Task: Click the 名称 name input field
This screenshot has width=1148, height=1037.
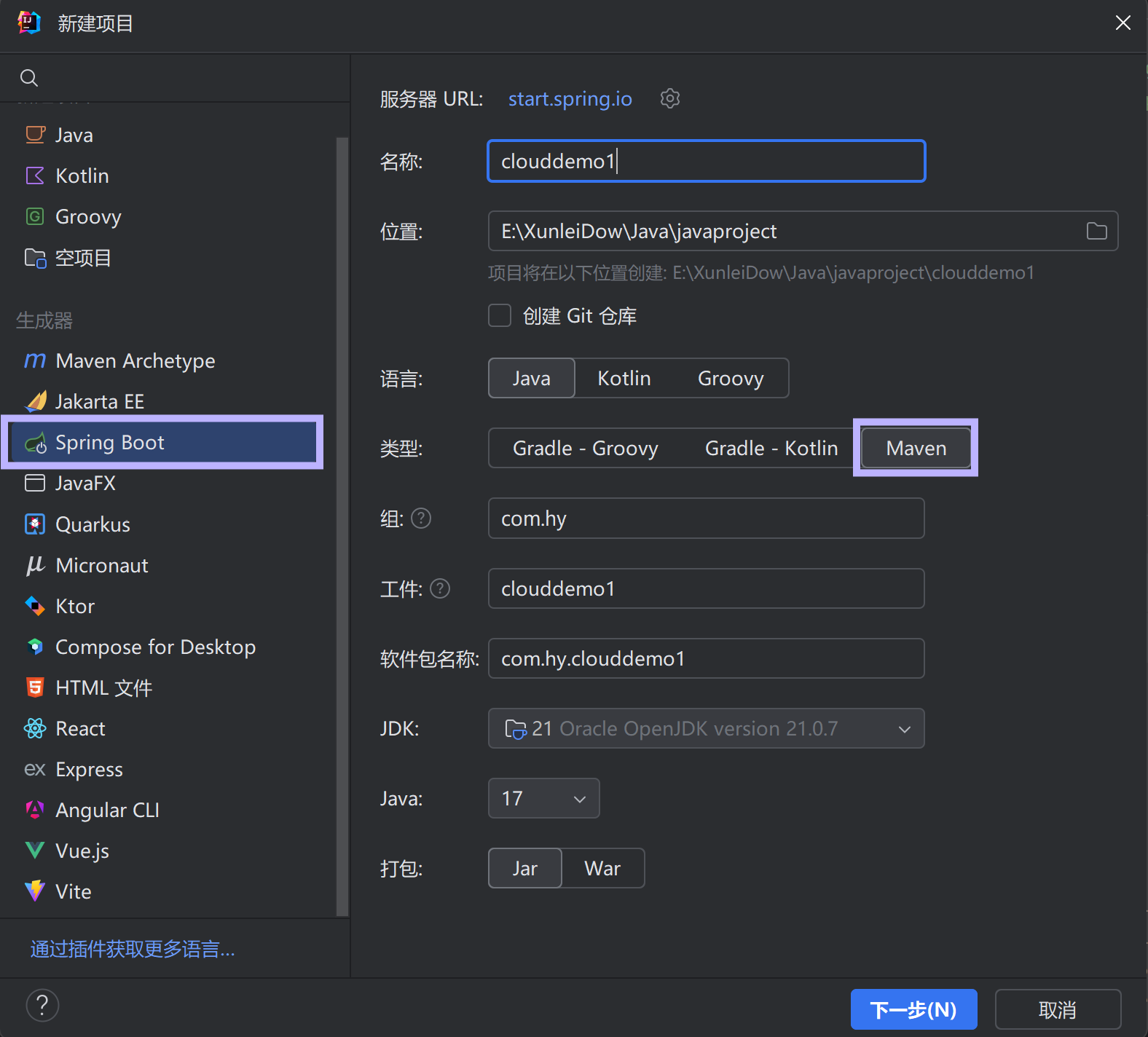Action: (707, 161)
